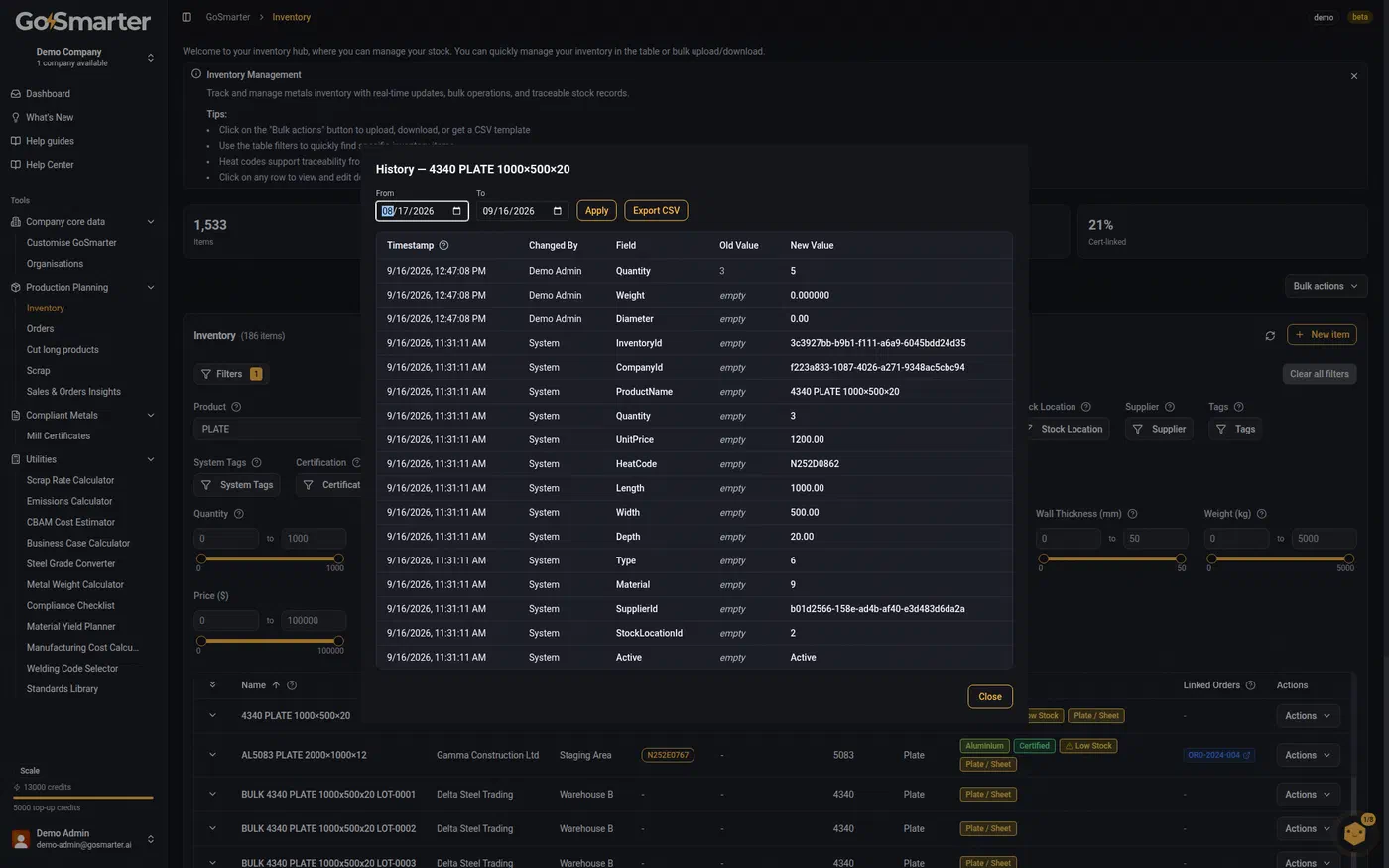Click the Tags filter help icon
Image resolution: width=1389 pixels, height=868 pixels.
click(x=1238, y=407)
